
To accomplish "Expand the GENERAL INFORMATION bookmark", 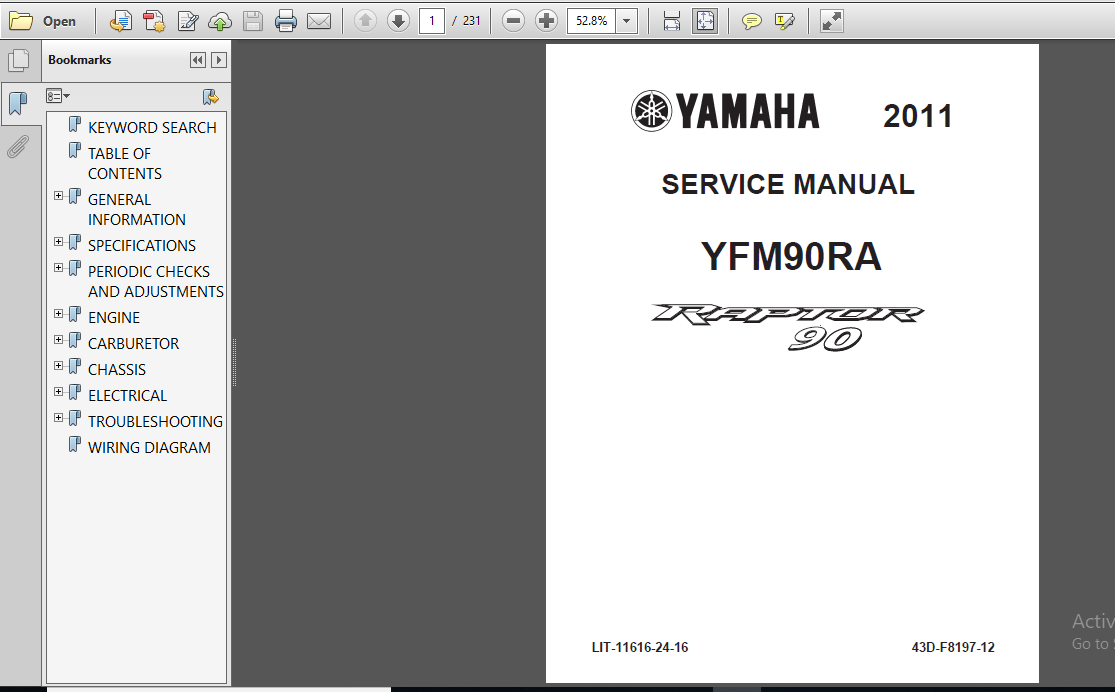I will tap(58, 196).
